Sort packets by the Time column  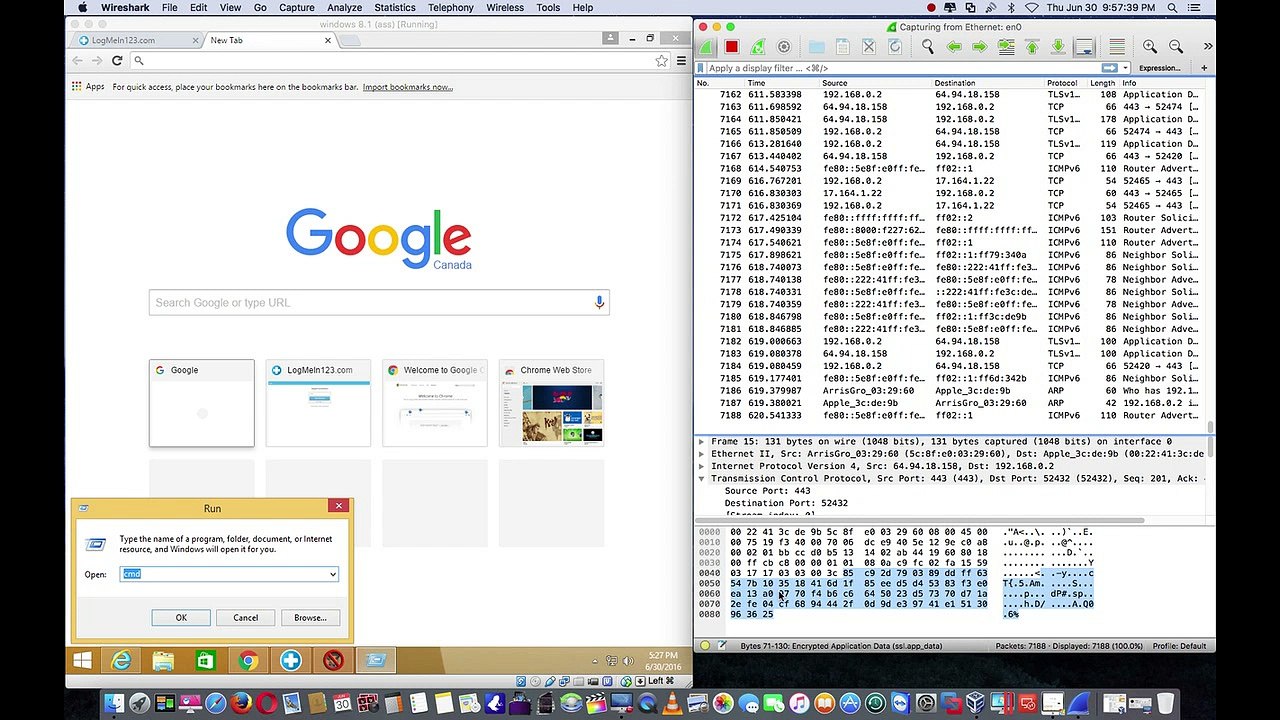(782, 83)
